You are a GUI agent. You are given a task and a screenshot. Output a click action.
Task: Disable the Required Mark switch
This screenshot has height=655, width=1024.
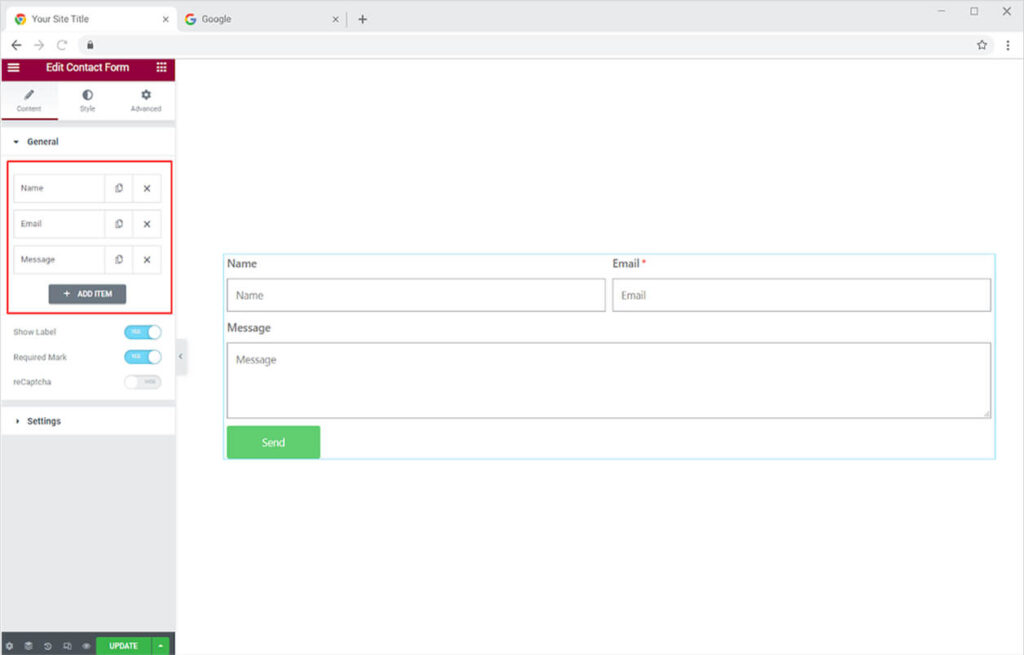[142, 357]
